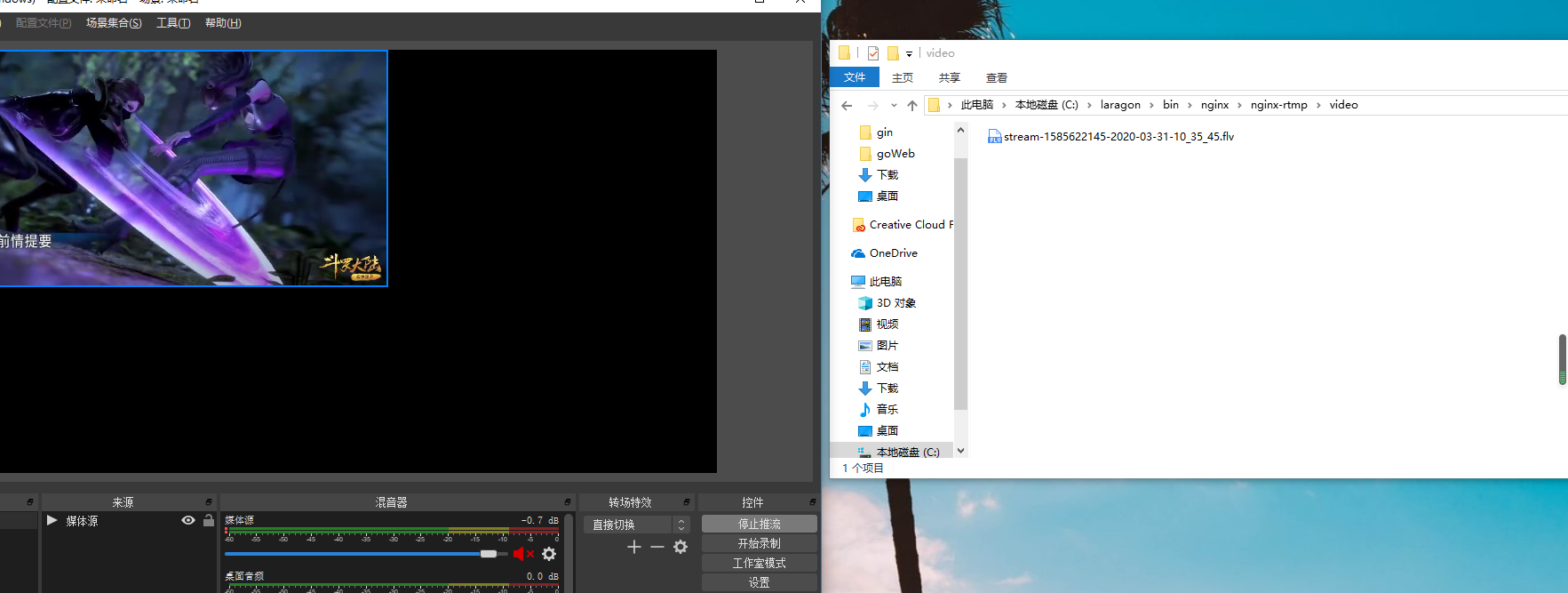Click the 视频 film icon in sidebar
The height and width of the screenshot is (593, 1568).
click(x=865, y=325)
